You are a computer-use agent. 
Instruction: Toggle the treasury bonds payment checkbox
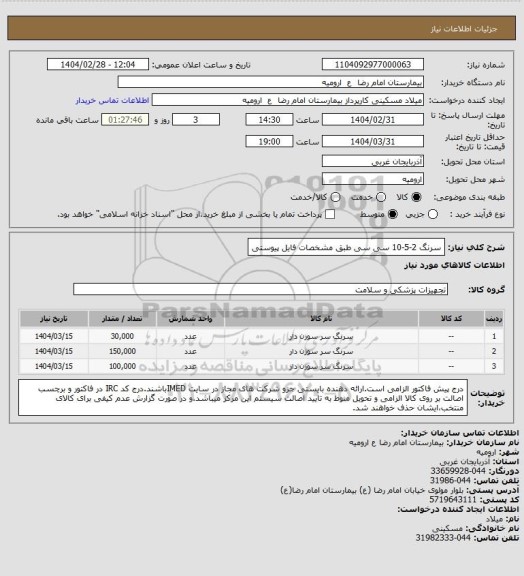(x=330, y=214)
